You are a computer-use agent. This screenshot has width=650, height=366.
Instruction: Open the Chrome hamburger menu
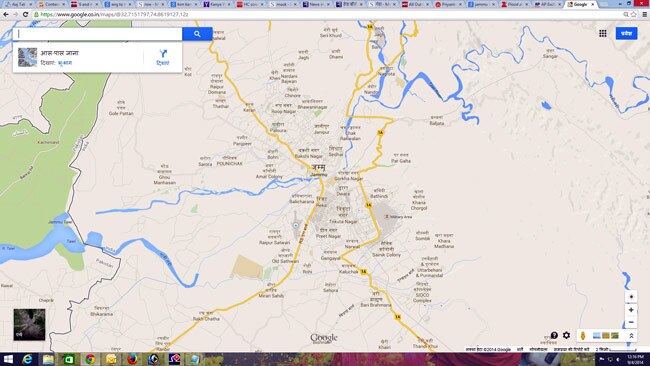pyautogui.click(x=645, y=14)
